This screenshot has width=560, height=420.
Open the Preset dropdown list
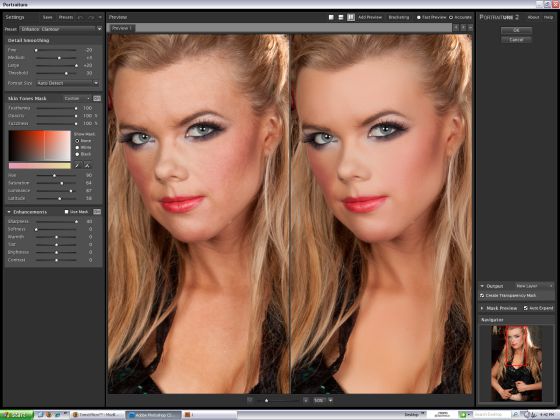coord(61,29)
